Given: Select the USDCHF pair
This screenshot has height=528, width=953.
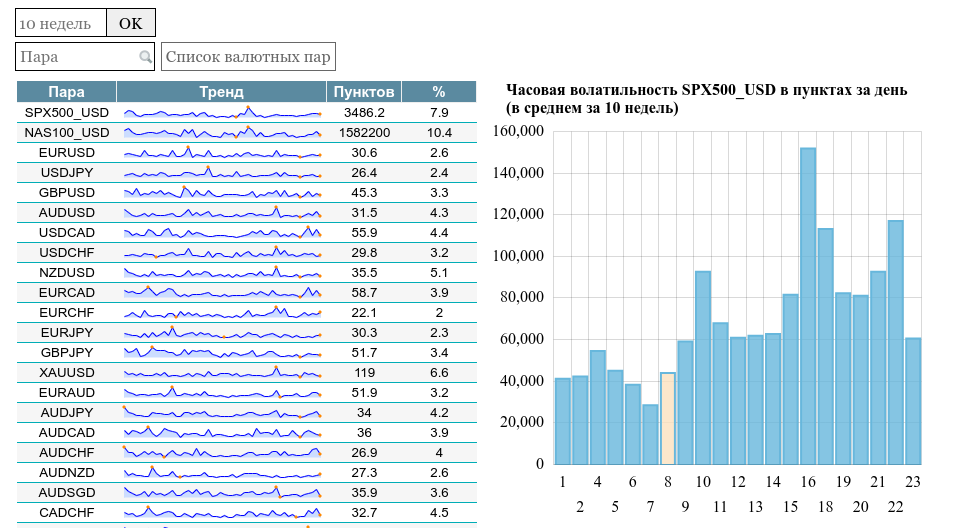Looking at the screenshot, I should (x=67, y=253).
